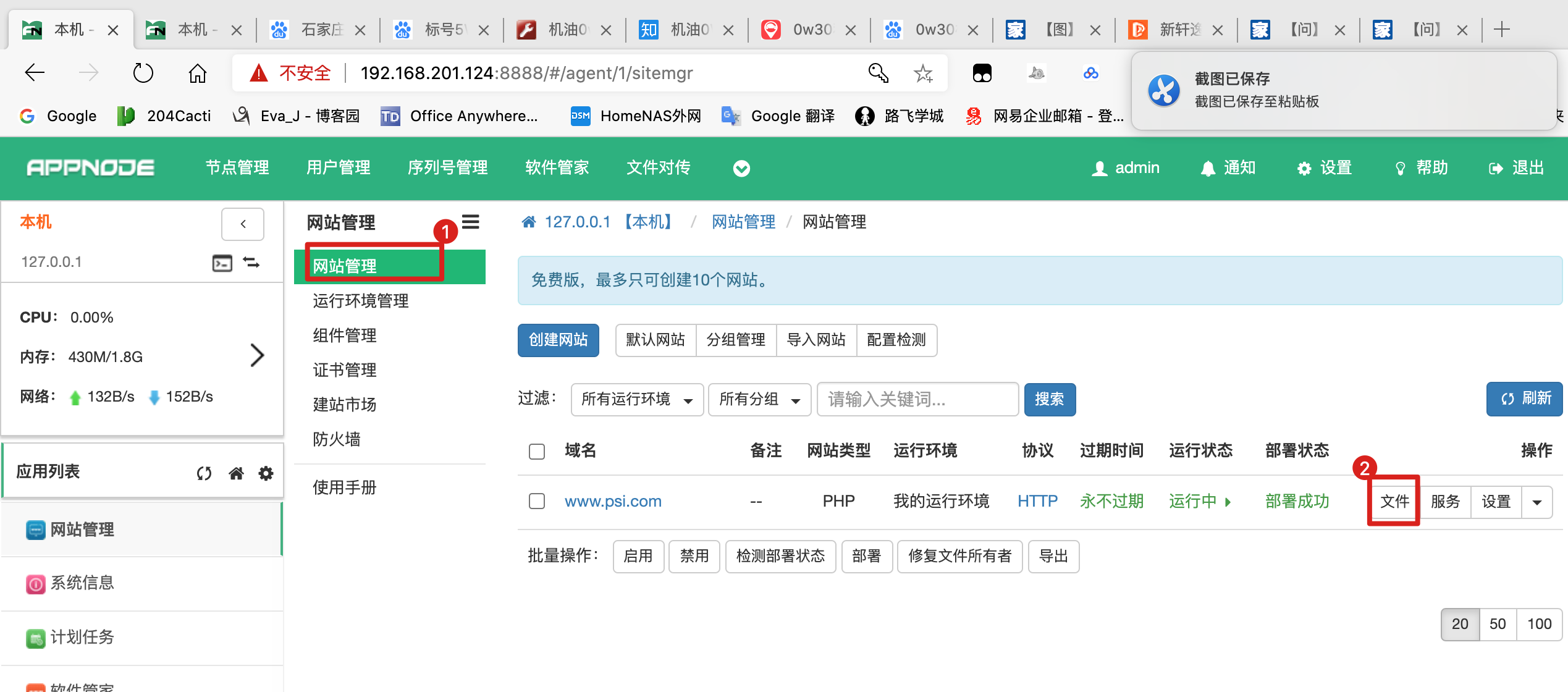Click the hamburger menu beside 网站管理
1568x692 pixels.
tap(471, 222)
